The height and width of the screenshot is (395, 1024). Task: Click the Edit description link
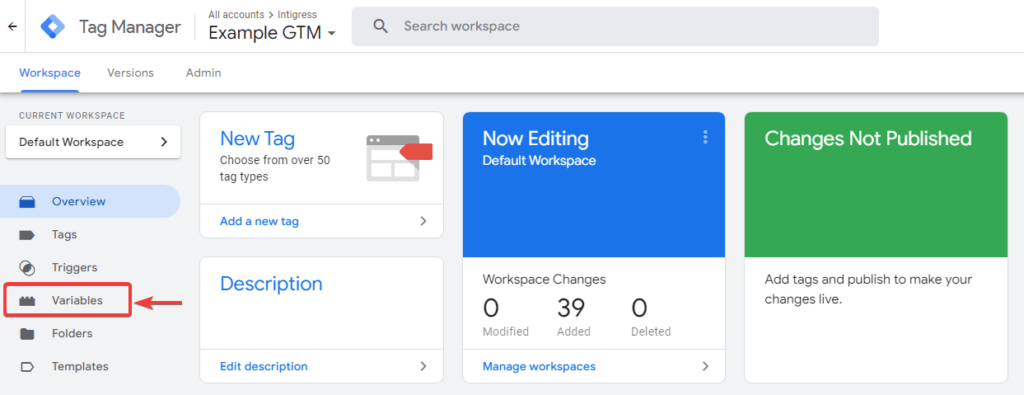pos(264,366)
